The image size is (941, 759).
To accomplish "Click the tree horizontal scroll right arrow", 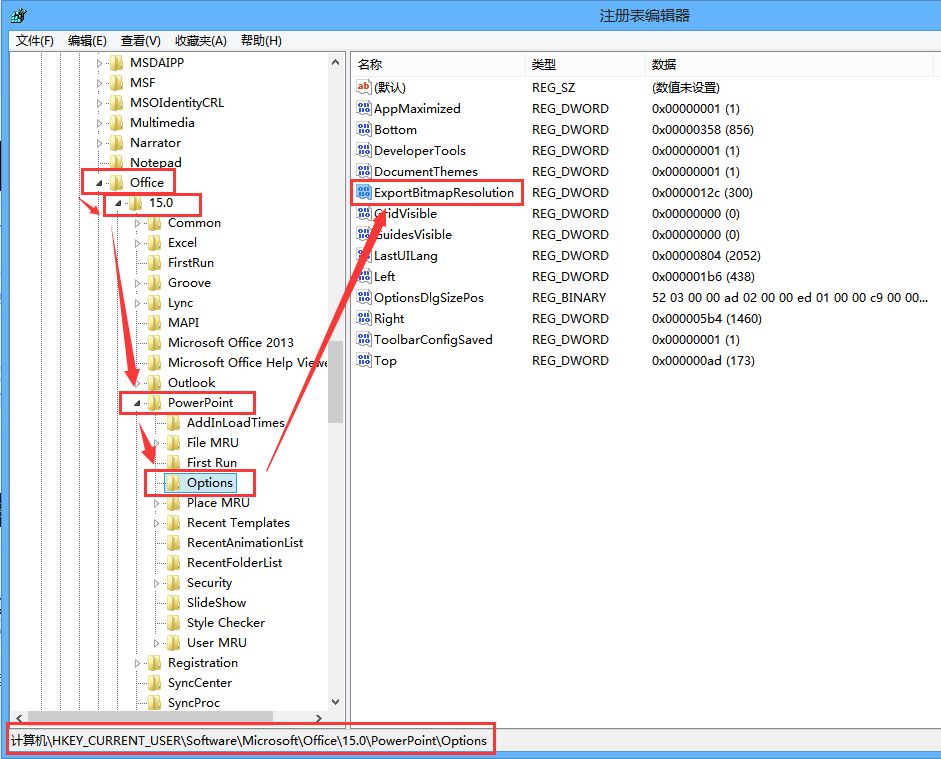I will click(x=319, y=718).
